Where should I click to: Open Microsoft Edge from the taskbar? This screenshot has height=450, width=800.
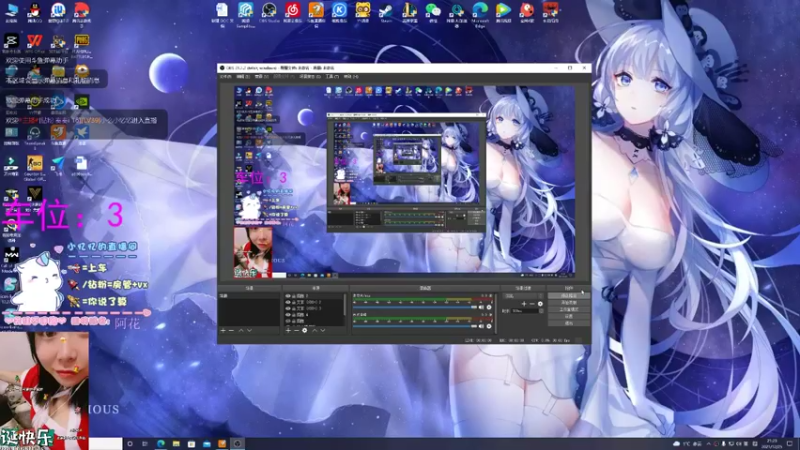click(161, 443)
